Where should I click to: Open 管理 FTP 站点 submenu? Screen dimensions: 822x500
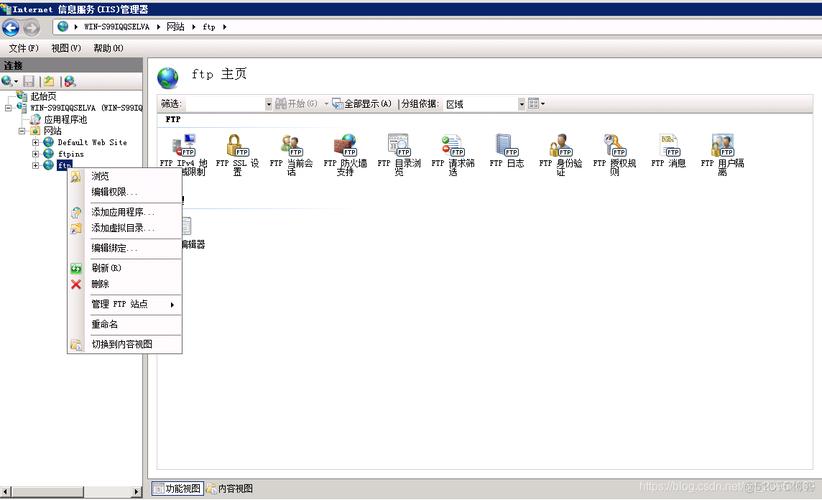click(x=125, y=304)
